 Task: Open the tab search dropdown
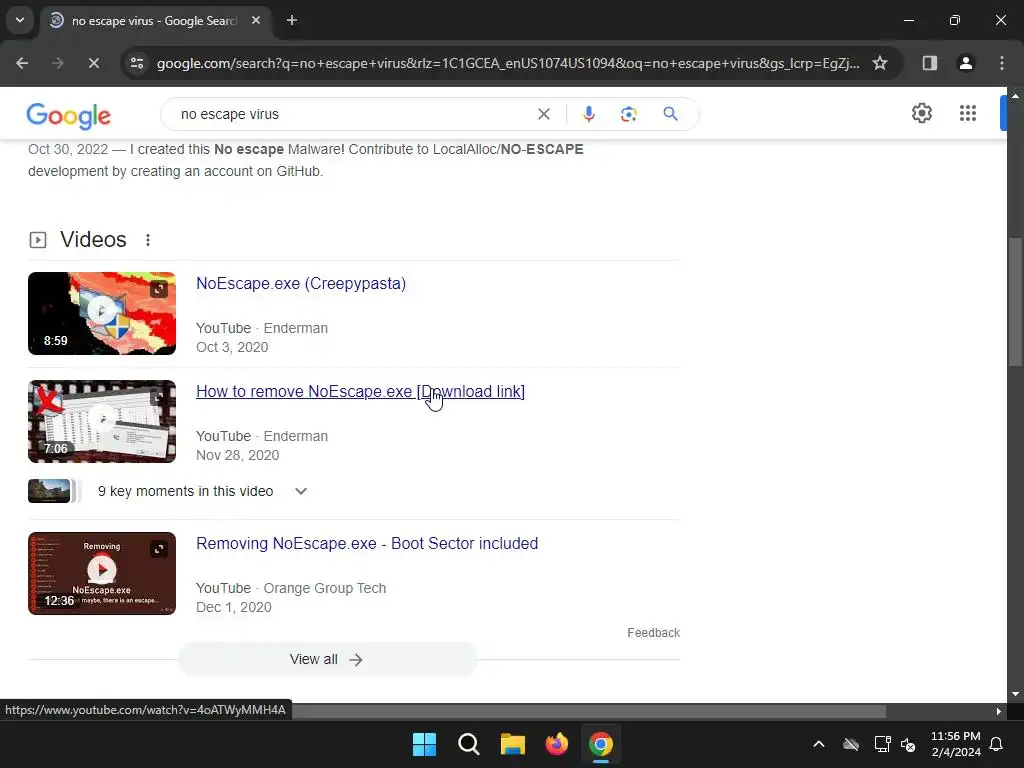coord(20,20)
